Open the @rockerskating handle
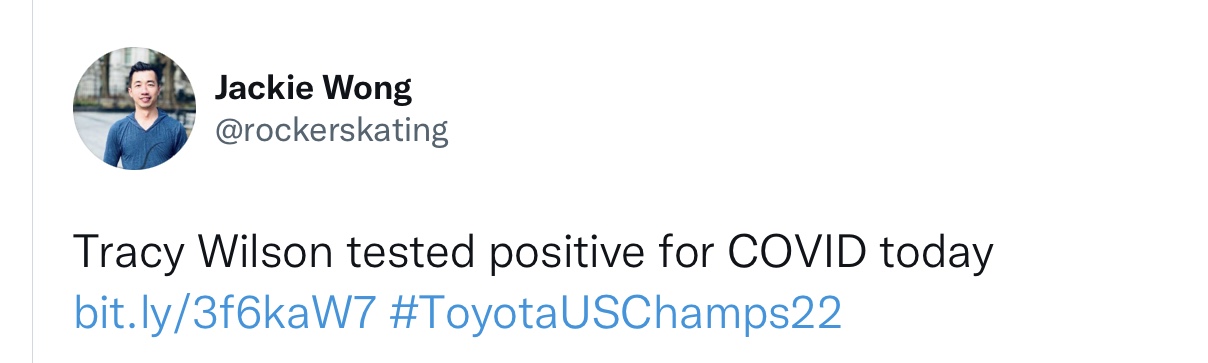This screenshot has height=363, width=1208. (x=331, y=131)
